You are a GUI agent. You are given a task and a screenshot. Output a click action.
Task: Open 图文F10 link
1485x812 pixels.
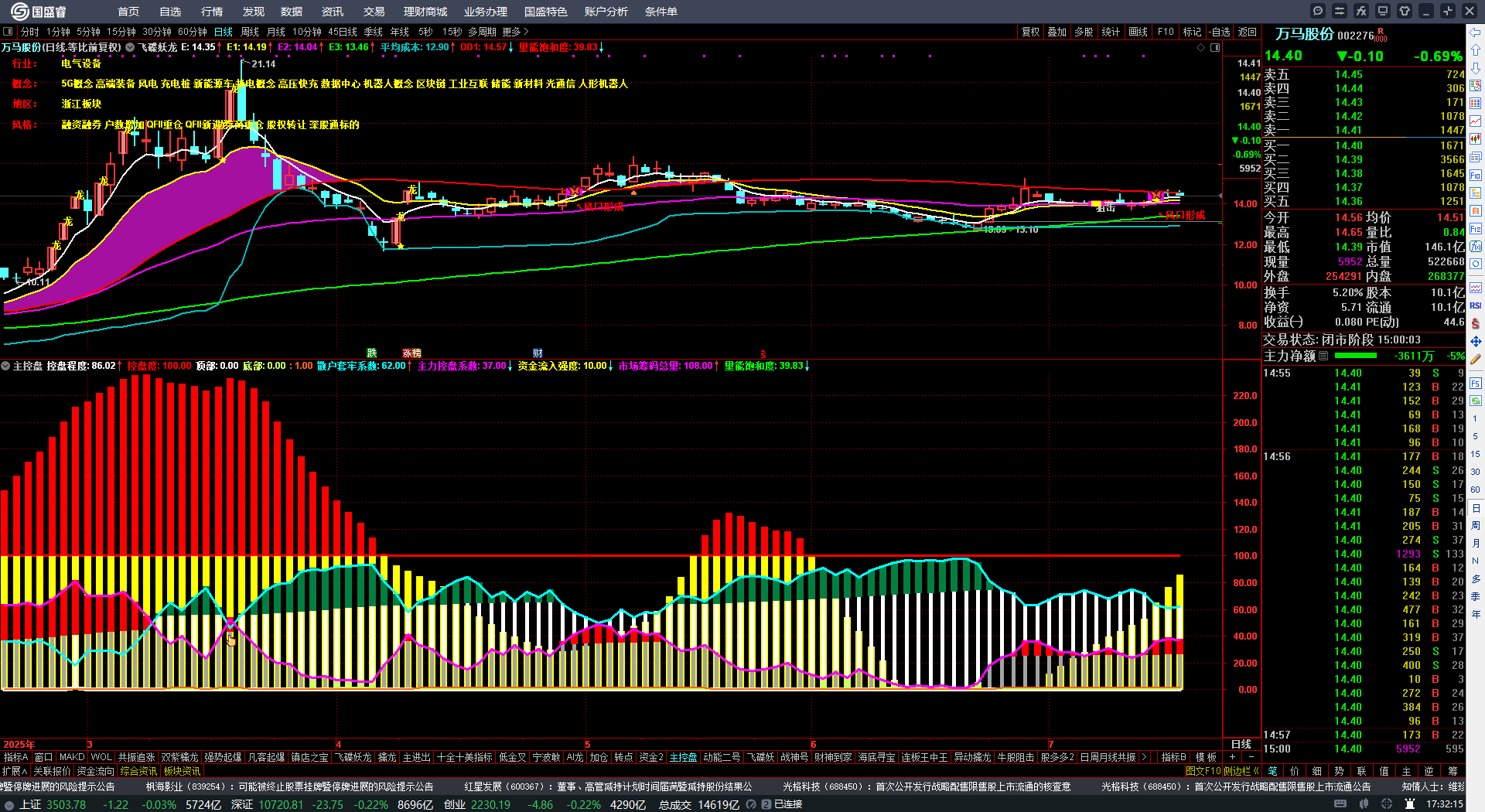[1203, 771]
